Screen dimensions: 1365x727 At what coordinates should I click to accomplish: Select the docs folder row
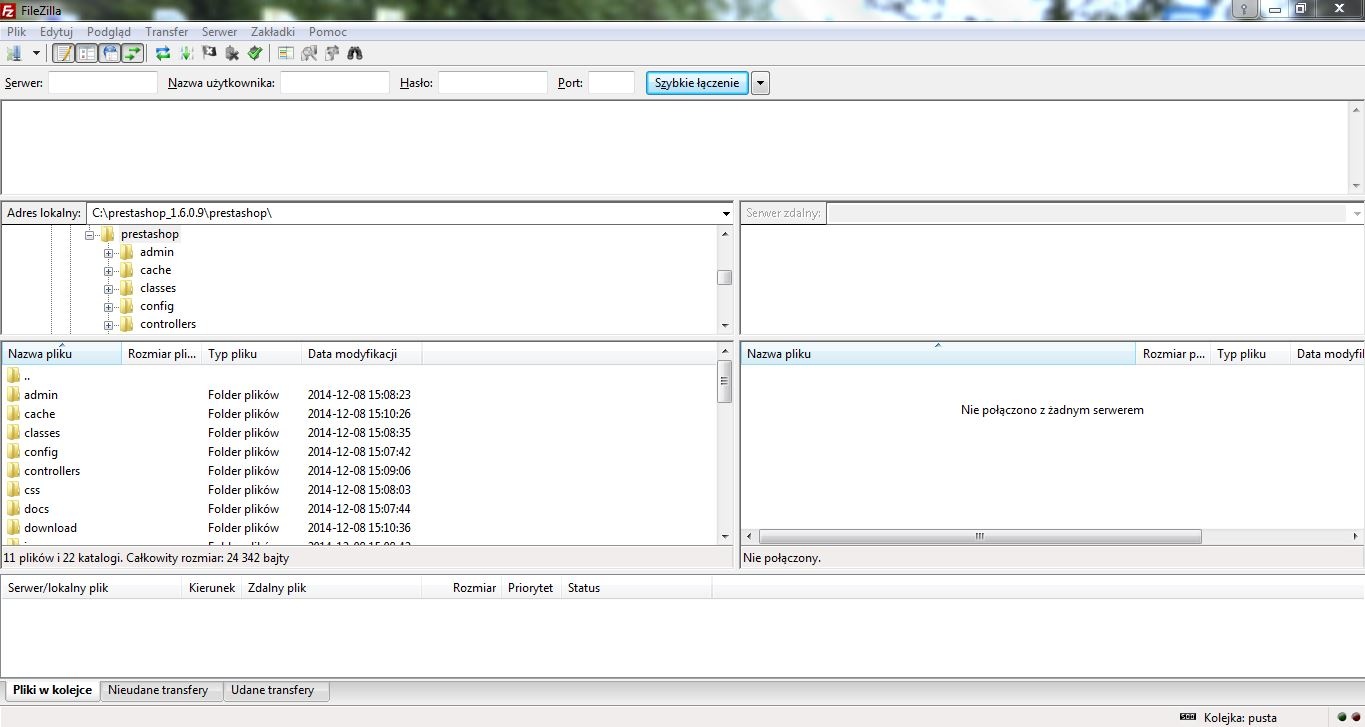click(x=360, y=509)
